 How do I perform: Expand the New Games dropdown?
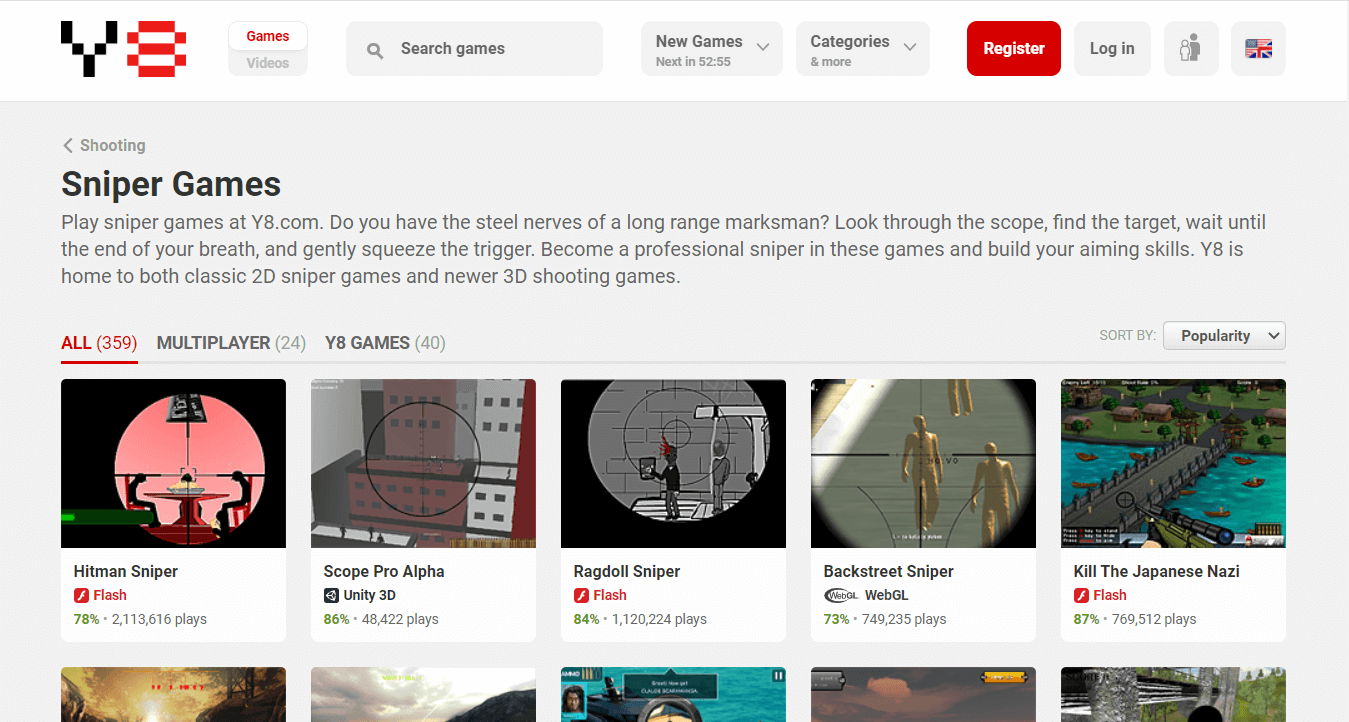712,49
